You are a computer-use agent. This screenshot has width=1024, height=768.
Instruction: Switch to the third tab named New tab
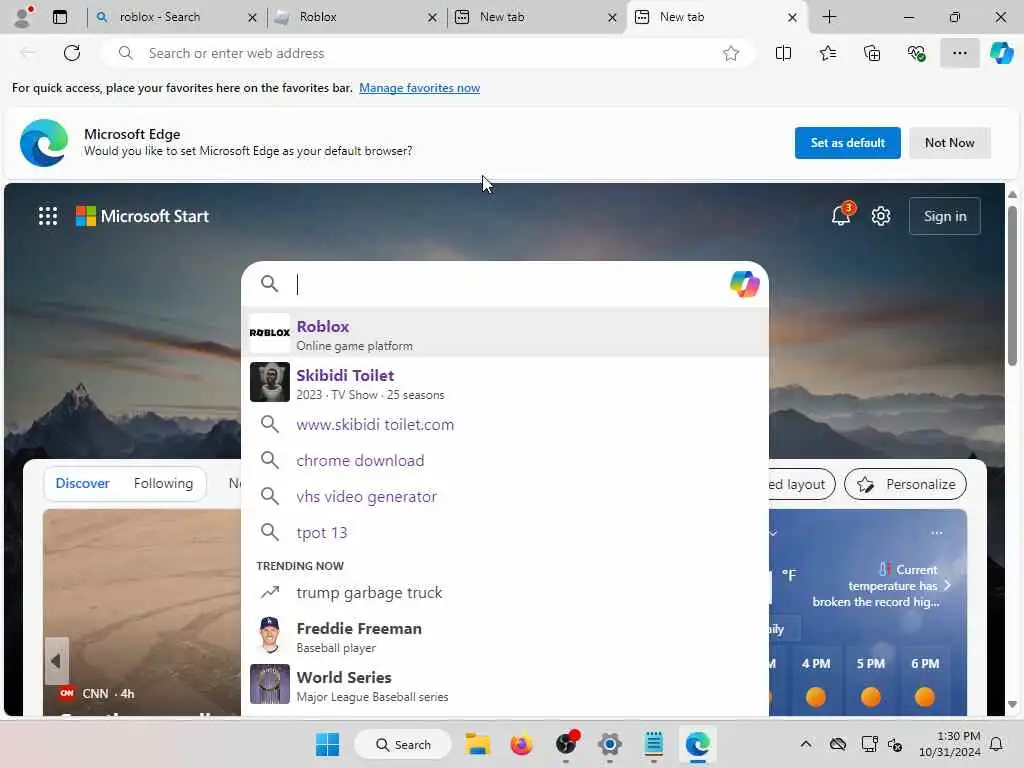[x=534, y=17]
